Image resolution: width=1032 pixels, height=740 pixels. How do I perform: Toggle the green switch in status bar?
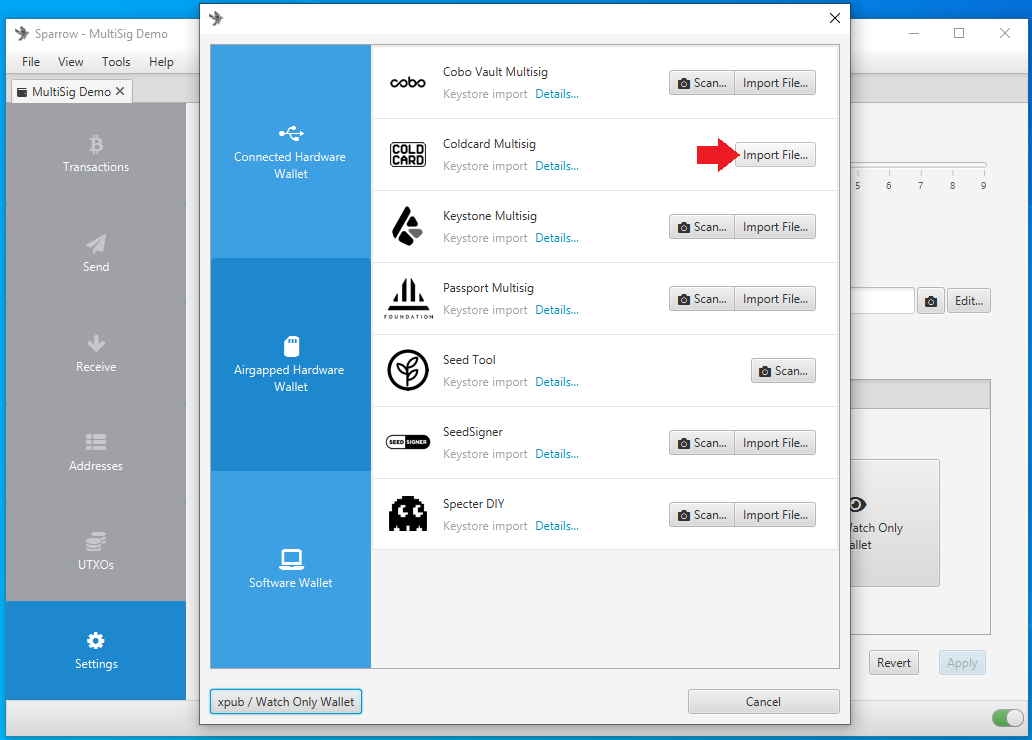click(1007, 718)
